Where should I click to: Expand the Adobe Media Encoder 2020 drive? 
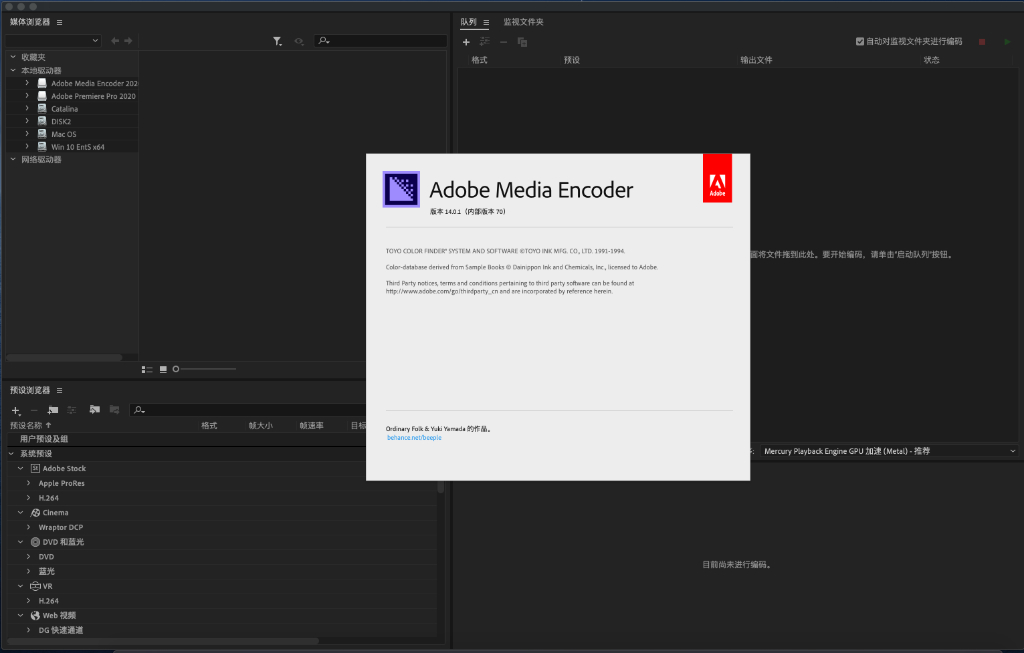pyautogui.click(x=27, y=83)
